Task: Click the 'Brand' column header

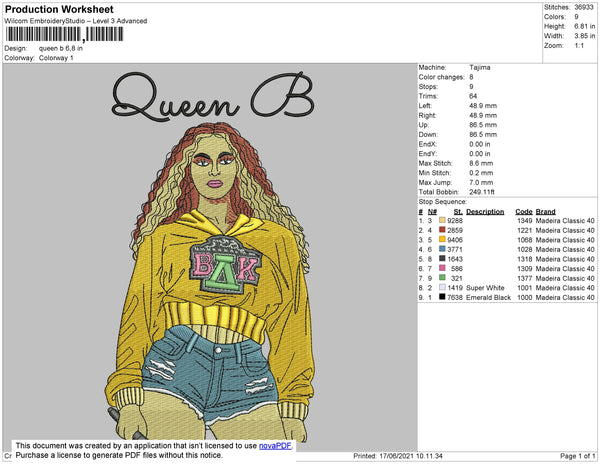Action: click(x=545, y=212)
